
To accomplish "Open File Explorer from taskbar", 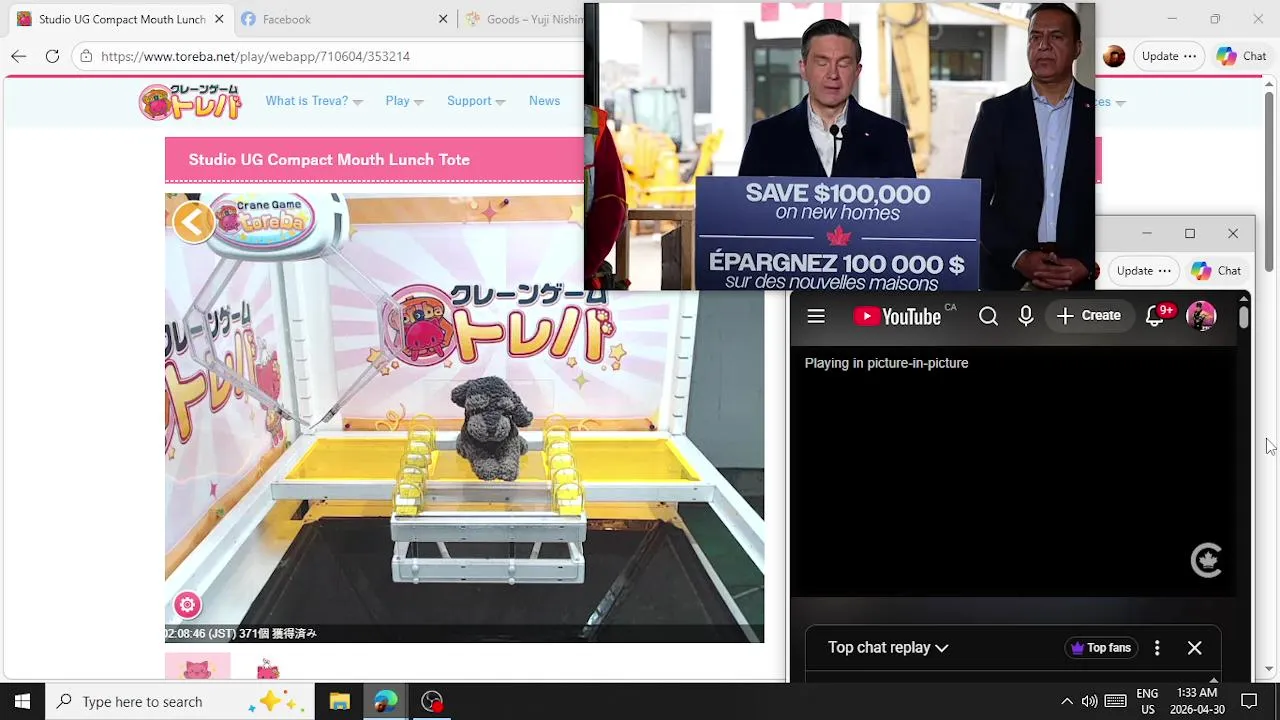I will pyautogui.click(x=340, y=701).
